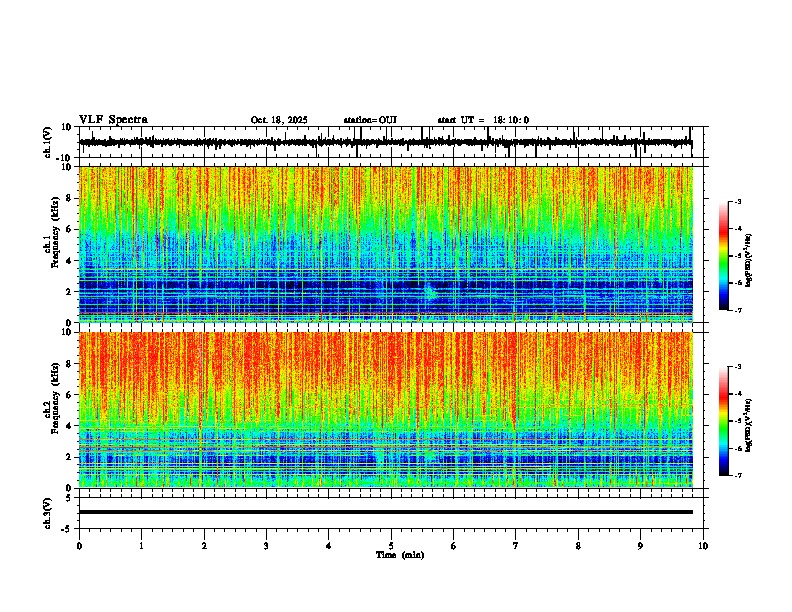Click the time axis tick label "1"

141,546
